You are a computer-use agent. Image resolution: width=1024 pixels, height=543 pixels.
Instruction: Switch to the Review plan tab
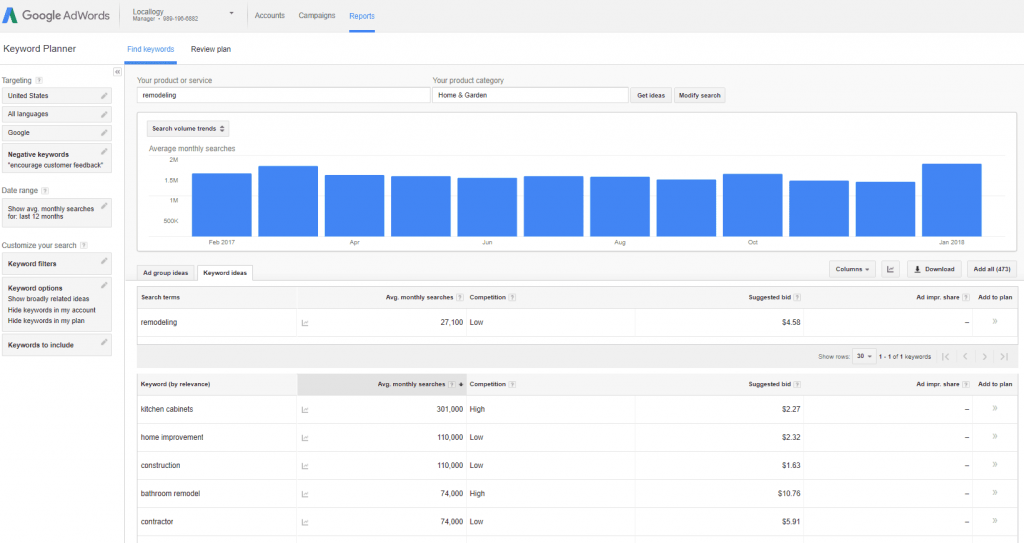(211, 49)
